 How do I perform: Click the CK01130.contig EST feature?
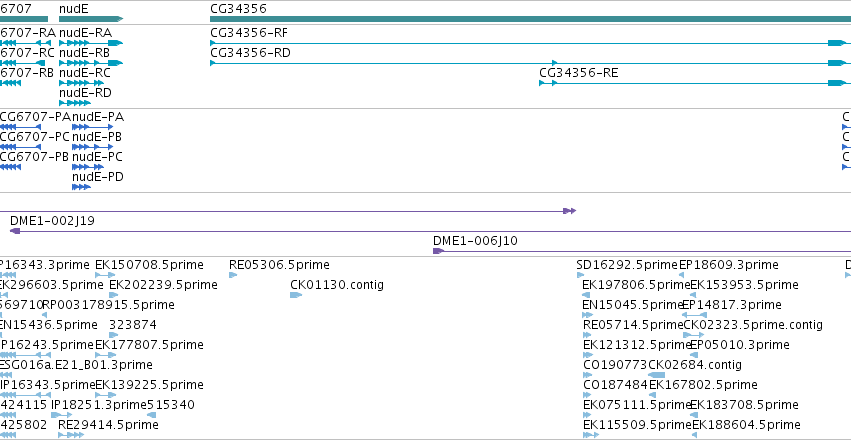click(x=296, y=295)
